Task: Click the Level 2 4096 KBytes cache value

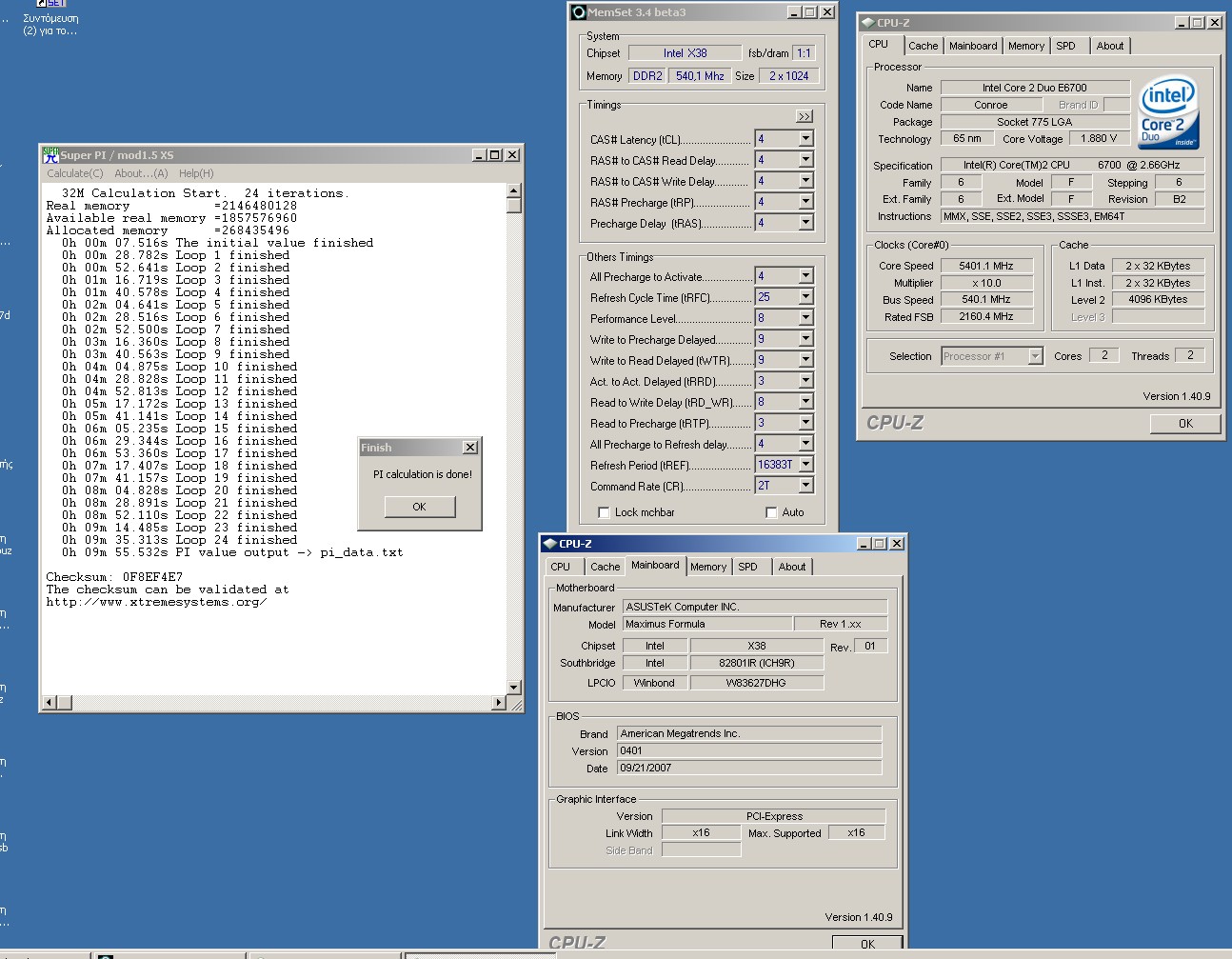Action: point(1158,299)
